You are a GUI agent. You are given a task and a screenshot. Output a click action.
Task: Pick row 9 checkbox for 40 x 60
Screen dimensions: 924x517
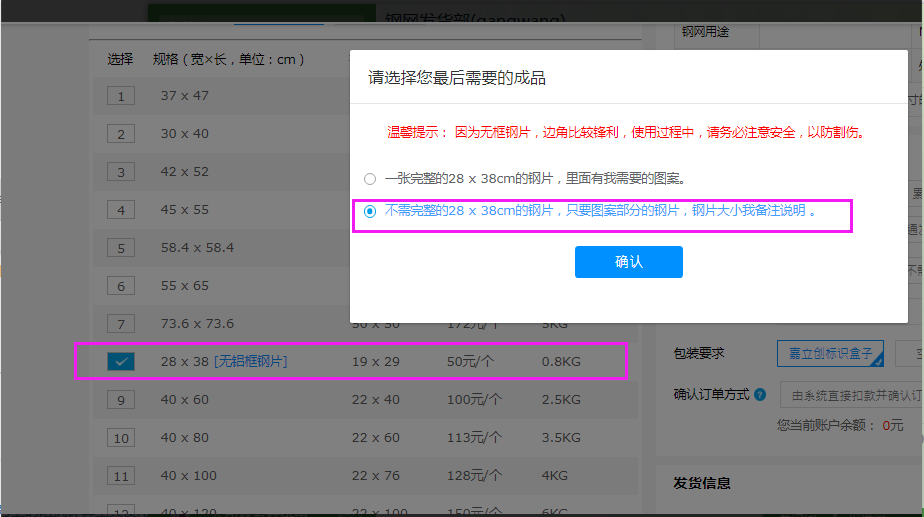point(121,400)
